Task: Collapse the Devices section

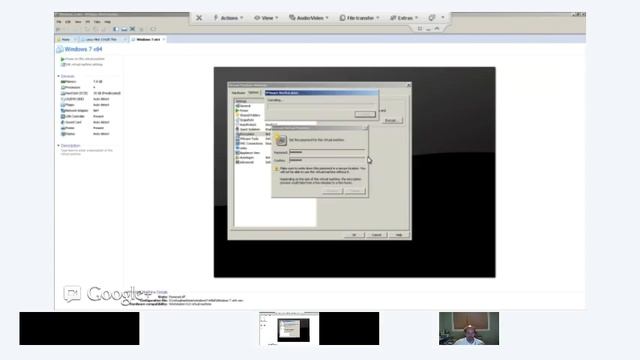Action: point(58,76)
